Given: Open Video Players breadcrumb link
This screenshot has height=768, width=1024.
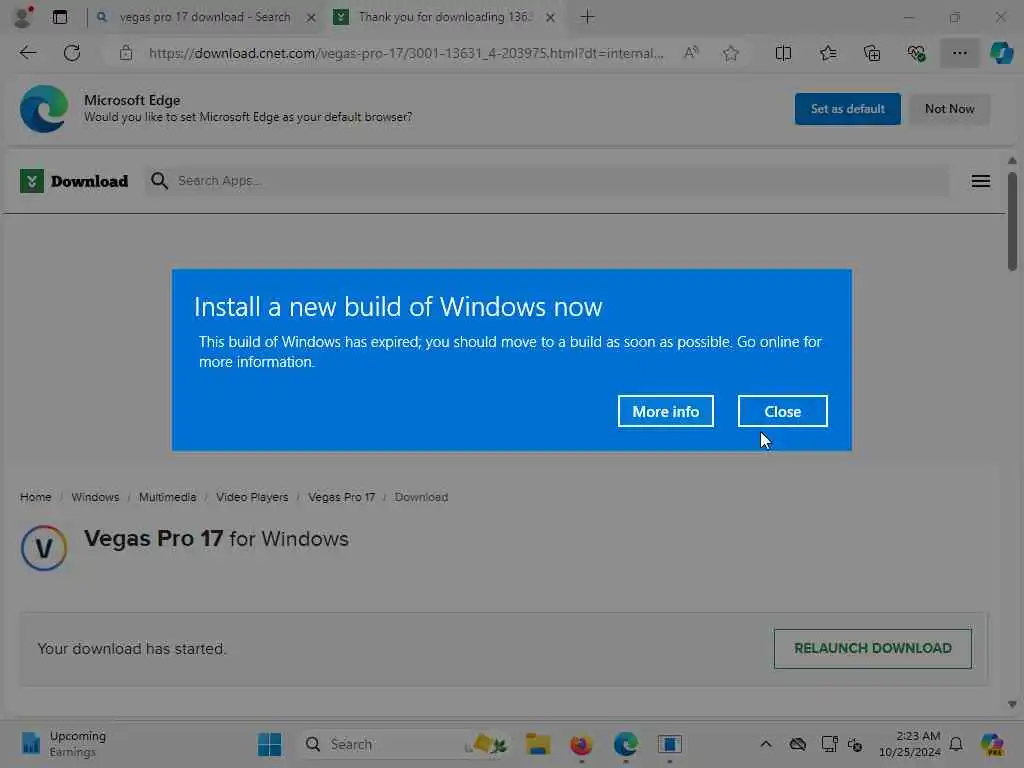Looking at the screenshot, I should pos(252,497).
